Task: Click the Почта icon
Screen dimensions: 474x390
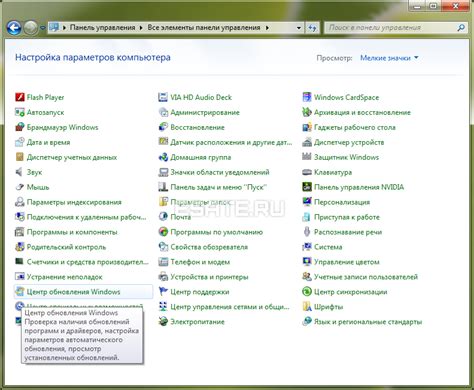Action: 163,217
